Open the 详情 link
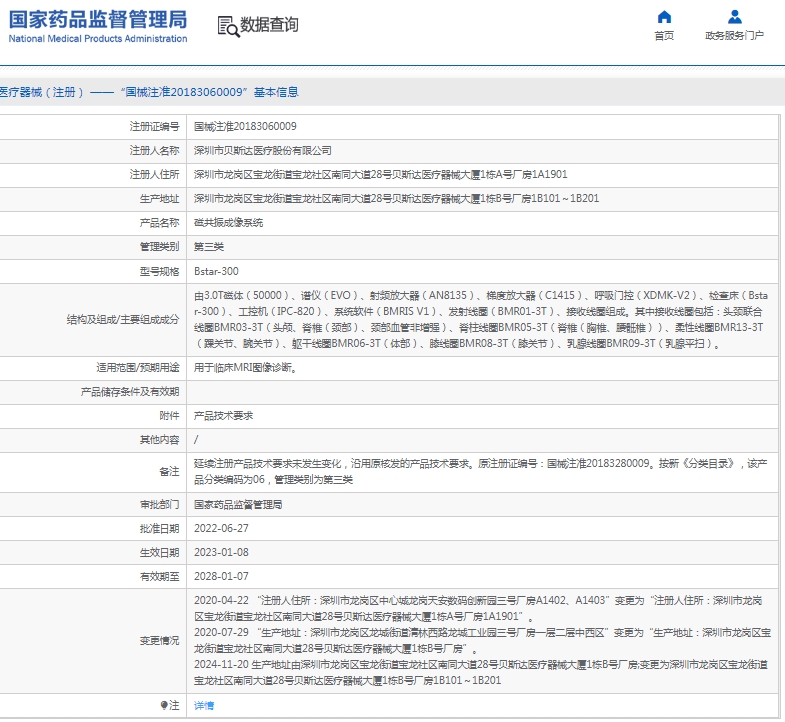The image size is (785, 722). pyautogui.click(x=204, y=705)
